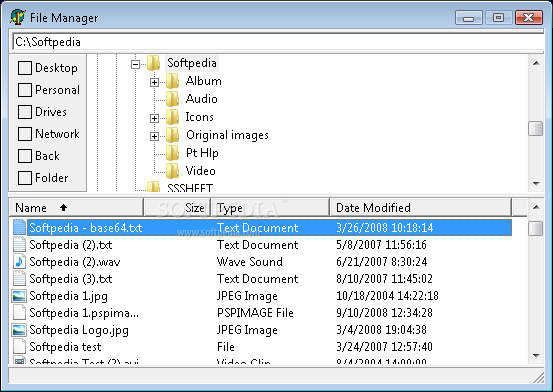The image size is (553, 392).
Task: Click the Original images folder icon
Action: pos(172,135)
